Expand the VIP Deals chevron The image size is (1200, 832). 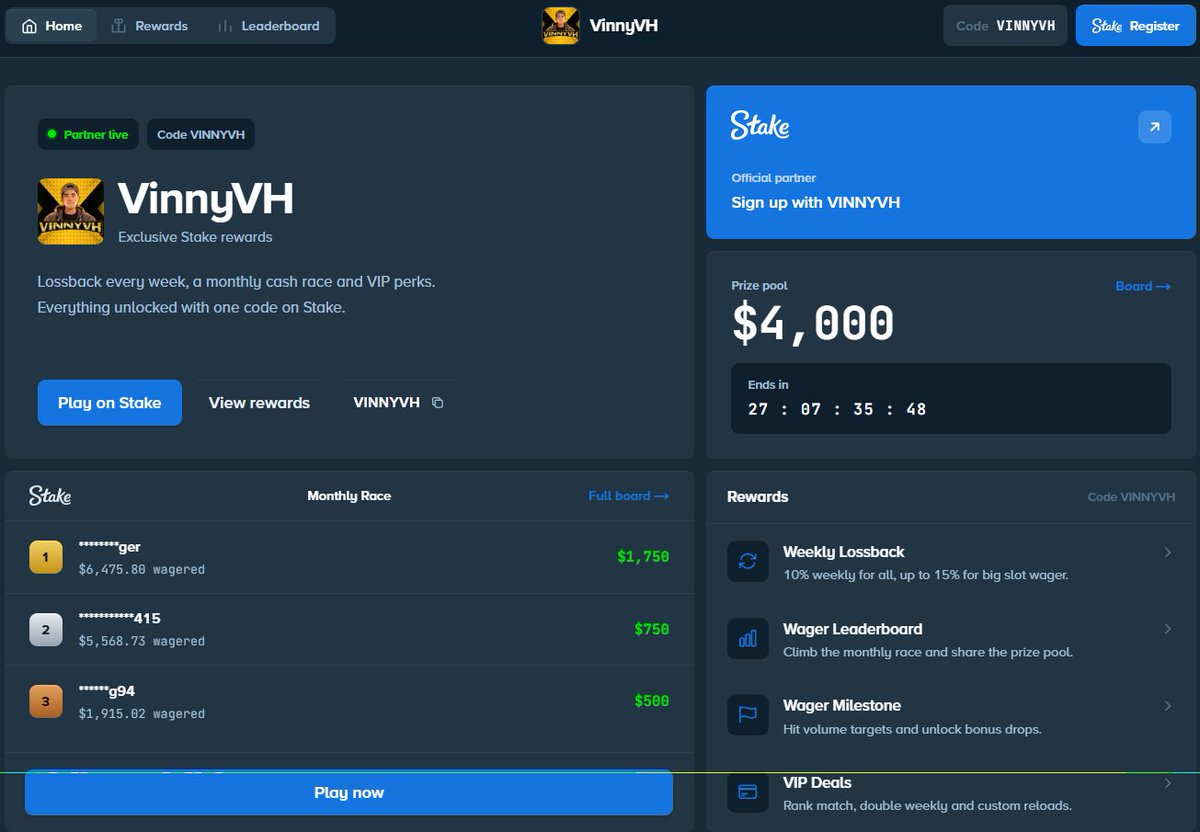point(1168,783)
